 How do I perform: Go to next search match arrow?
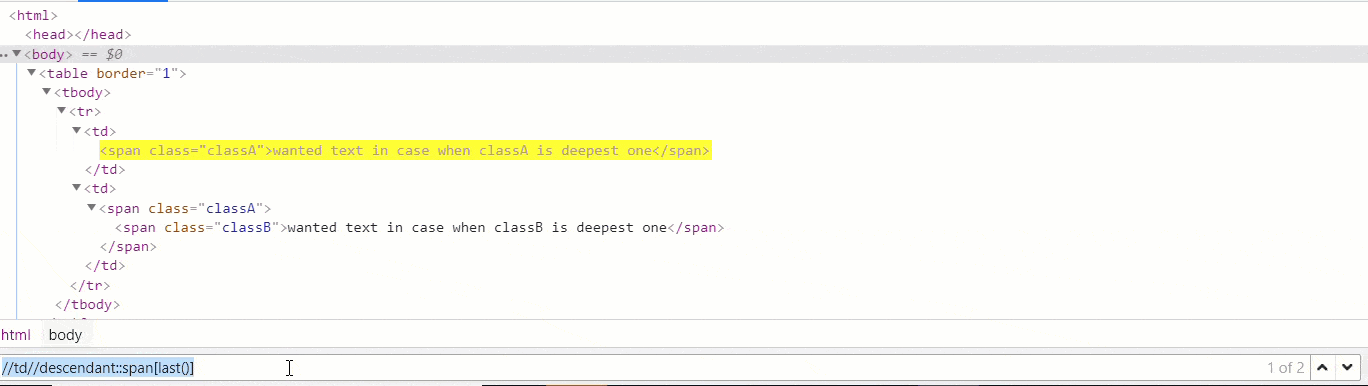pos(1347,368)
